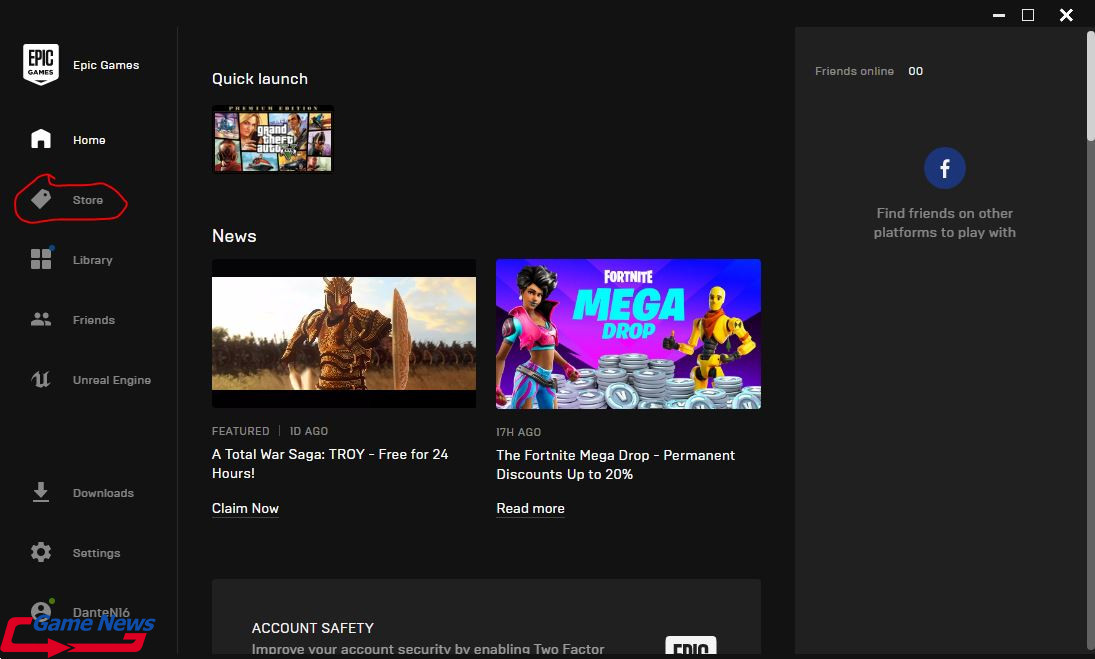Maximize the Epic Games launcher window
The height and width of the screenshot is (659, 1095).
click(x=1028, y=15)
